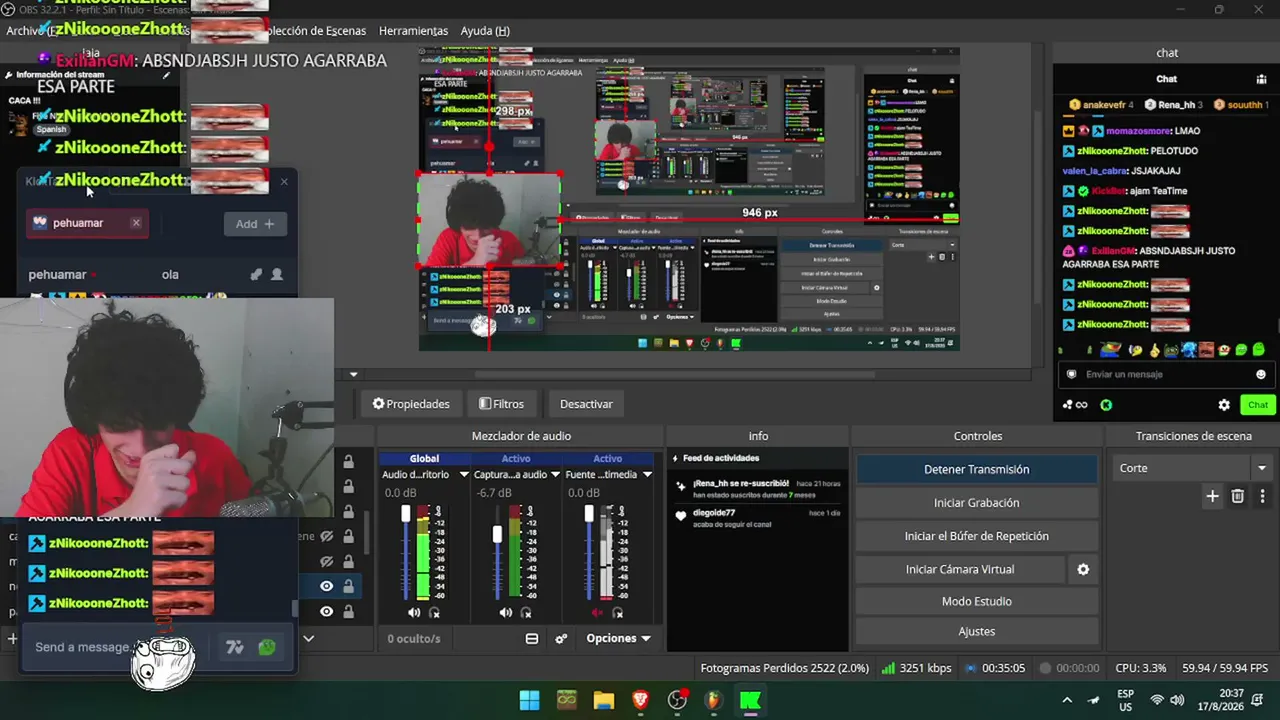The height and width of the screenshot is (720, 1280).
Task: Start recording with Iniciar Grabación
Action: (976, 503)
